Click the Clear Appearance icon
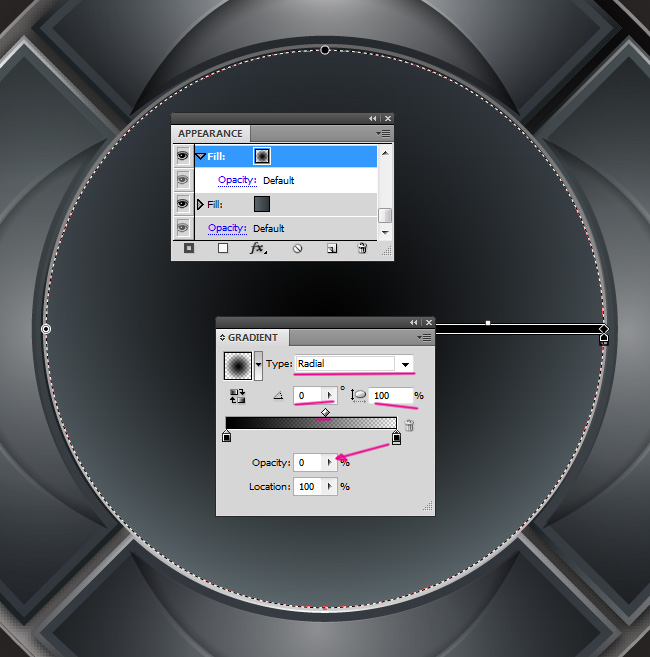 (297, 249)
